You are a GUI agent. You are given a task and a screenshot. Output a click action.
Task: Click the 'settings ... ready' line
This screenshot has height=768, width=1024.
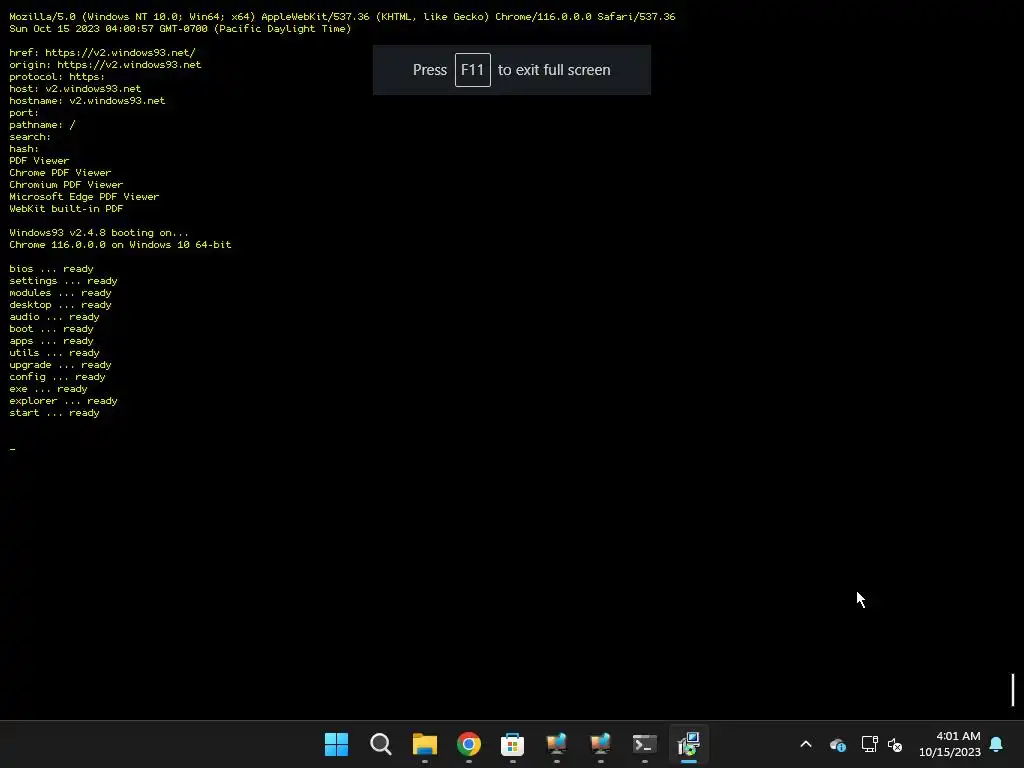[x=63, y=281]
